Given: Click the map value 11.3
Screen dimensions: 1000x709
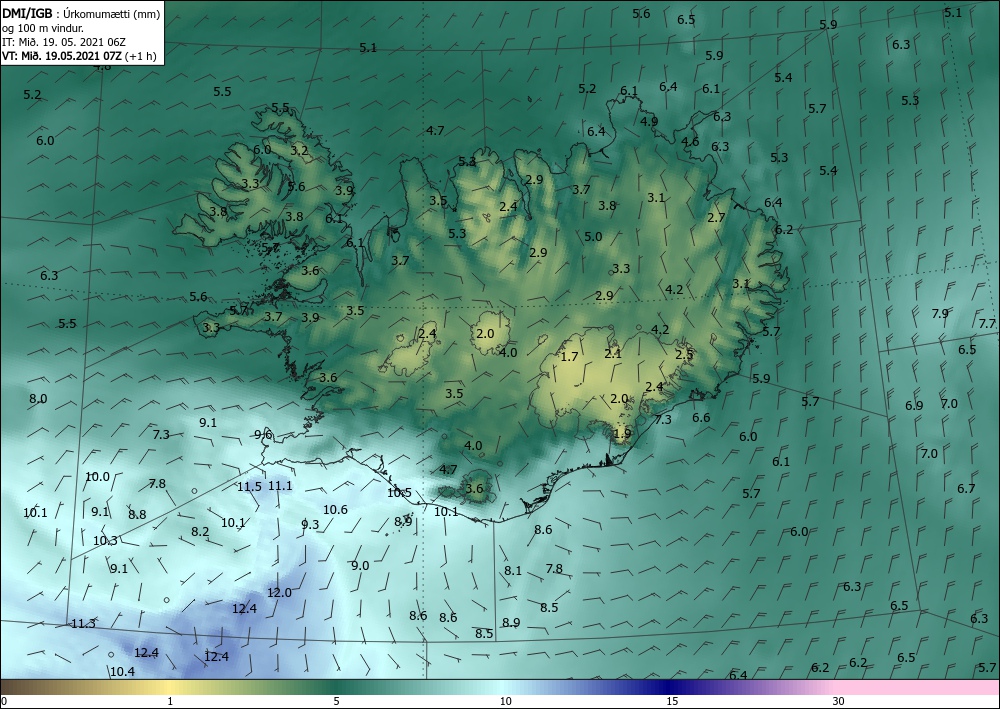Looking at the screenshot, I should 83,624.
